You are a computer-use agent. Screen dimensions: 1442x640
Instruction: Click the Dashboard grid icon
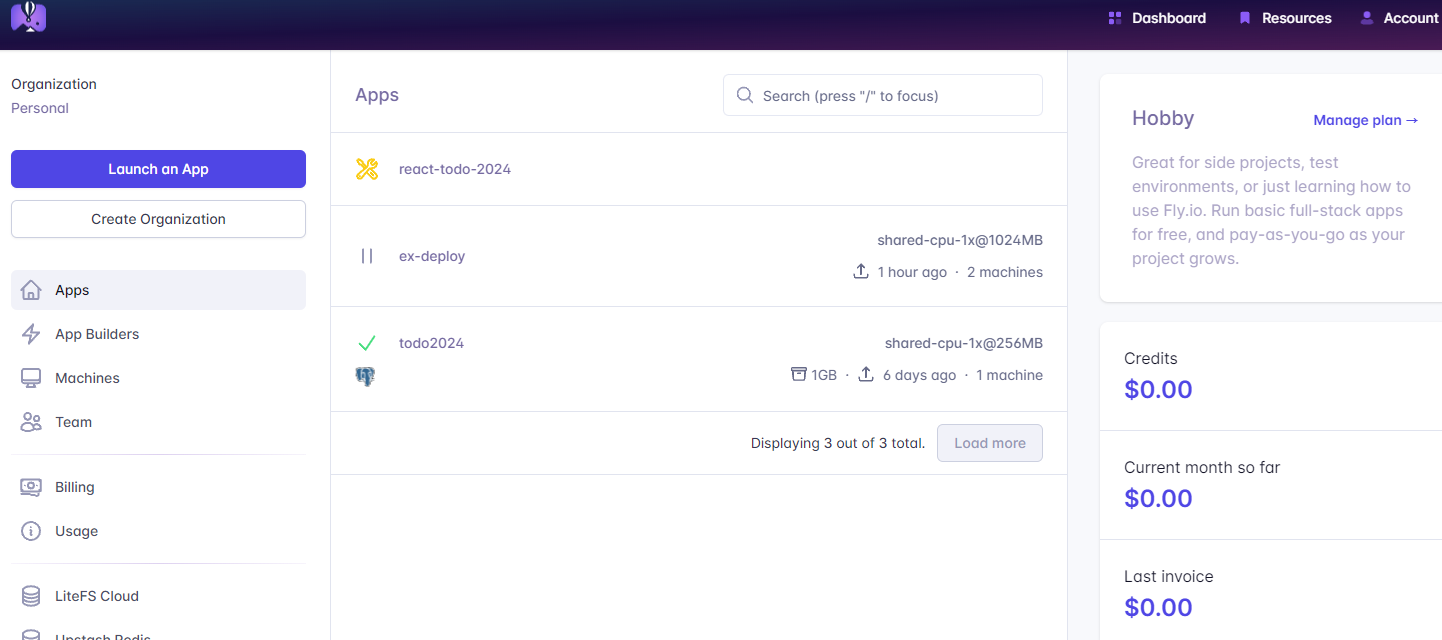pos(1115,18)
